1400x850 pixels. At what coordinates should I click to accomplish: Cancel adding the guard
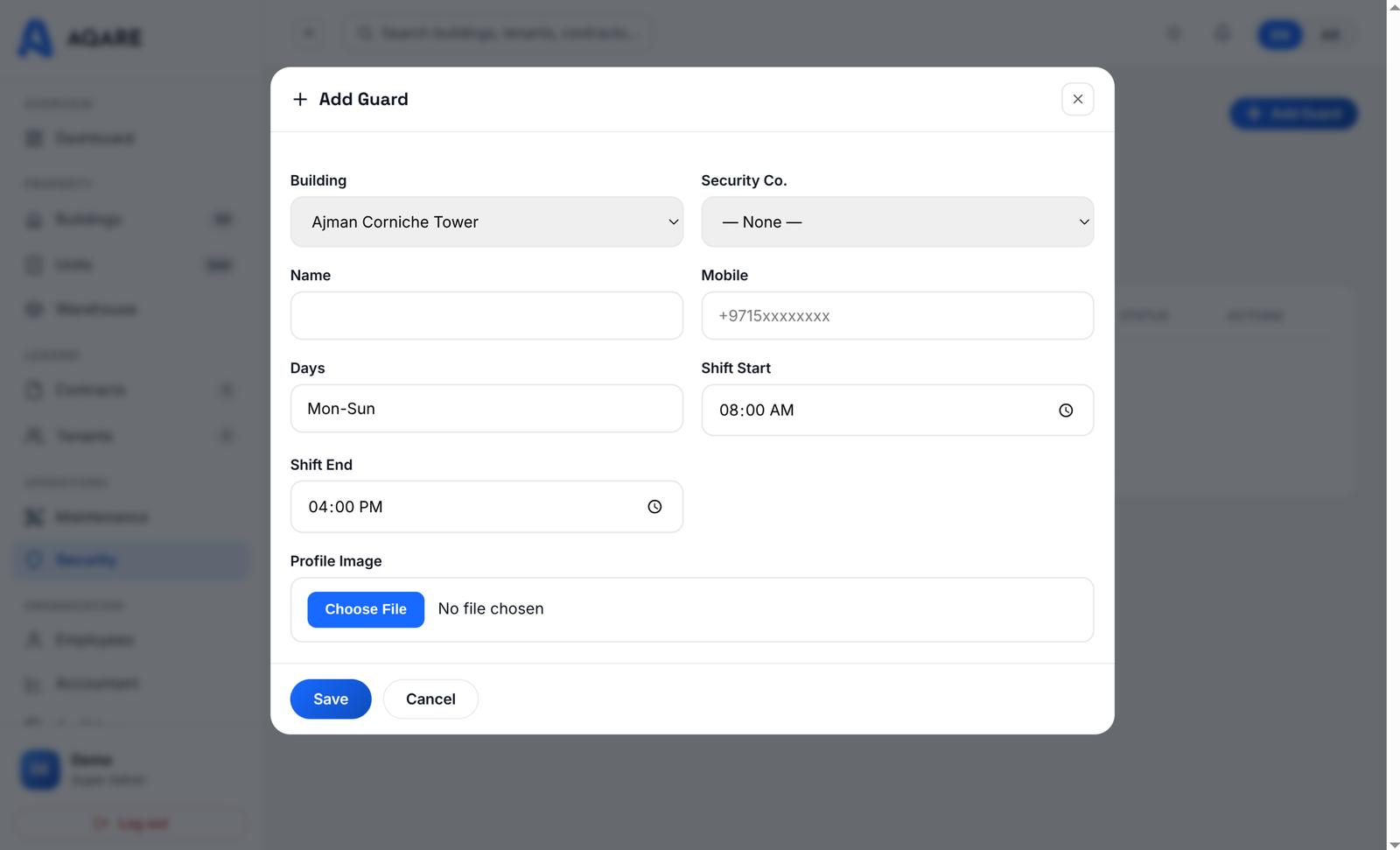430,699
